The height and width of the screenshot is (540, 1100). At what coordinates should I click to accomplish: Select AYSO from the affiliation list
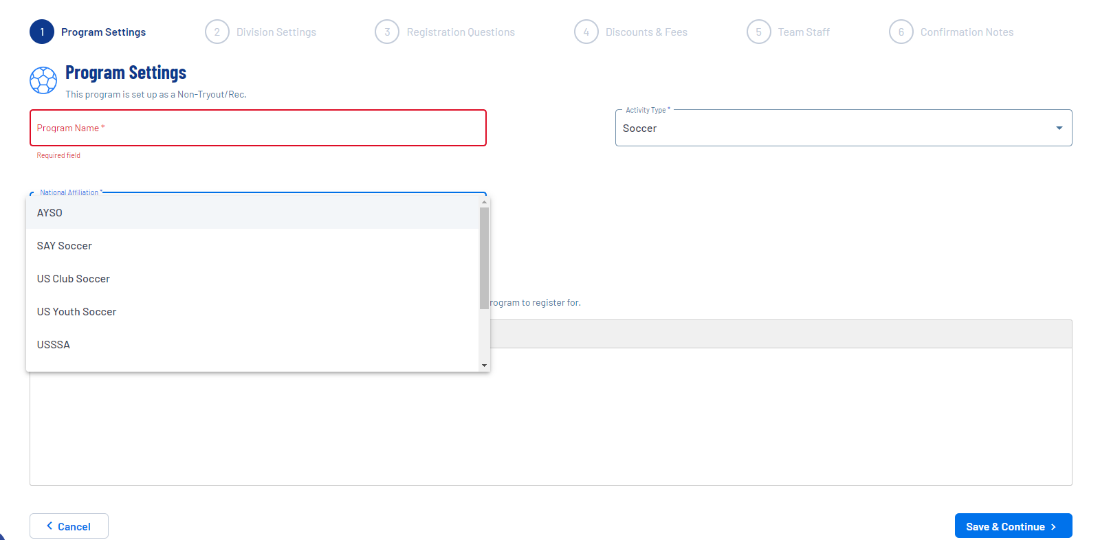click(x=50, y=213)
